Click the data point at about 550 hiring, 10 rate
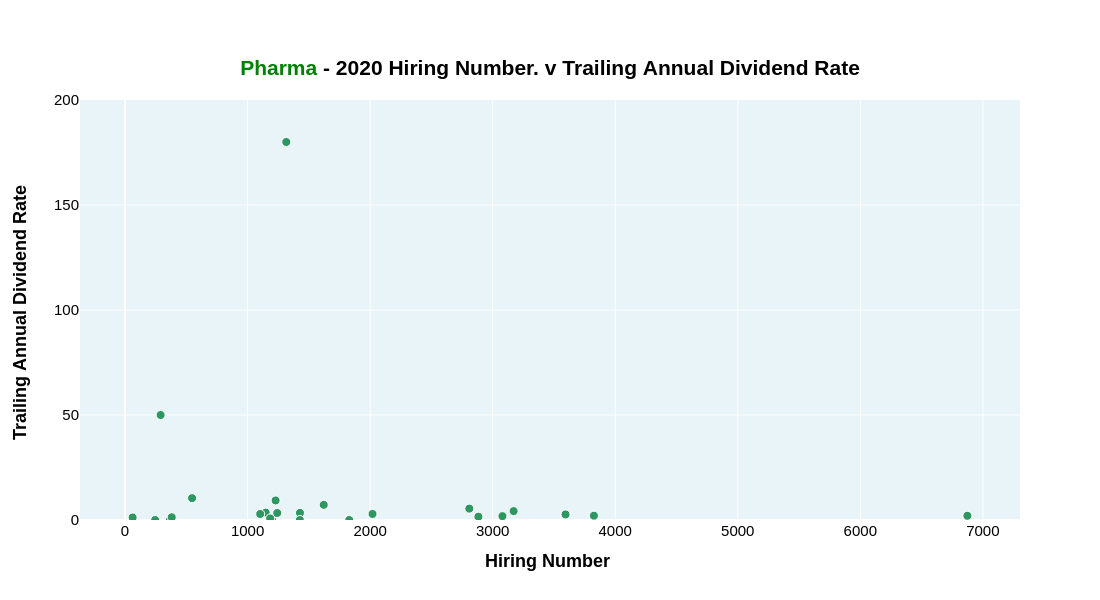Screen dimensions: 1100x600 192,498
